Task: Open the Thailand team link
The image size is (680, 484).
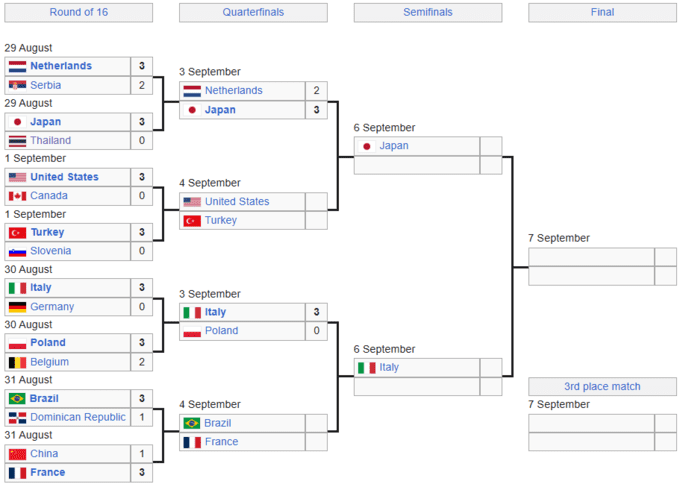Action: [51, 141]
